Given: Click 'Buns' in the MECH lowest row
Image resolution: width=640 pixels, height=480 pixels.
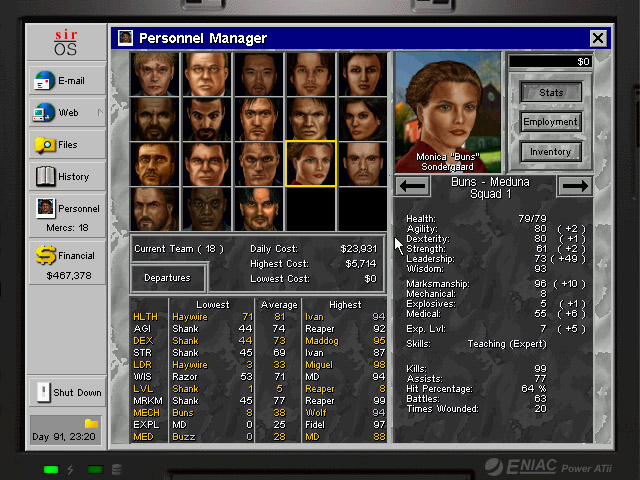Looking at the screenshot, I should pyautogui.click(x=182, y=413).
